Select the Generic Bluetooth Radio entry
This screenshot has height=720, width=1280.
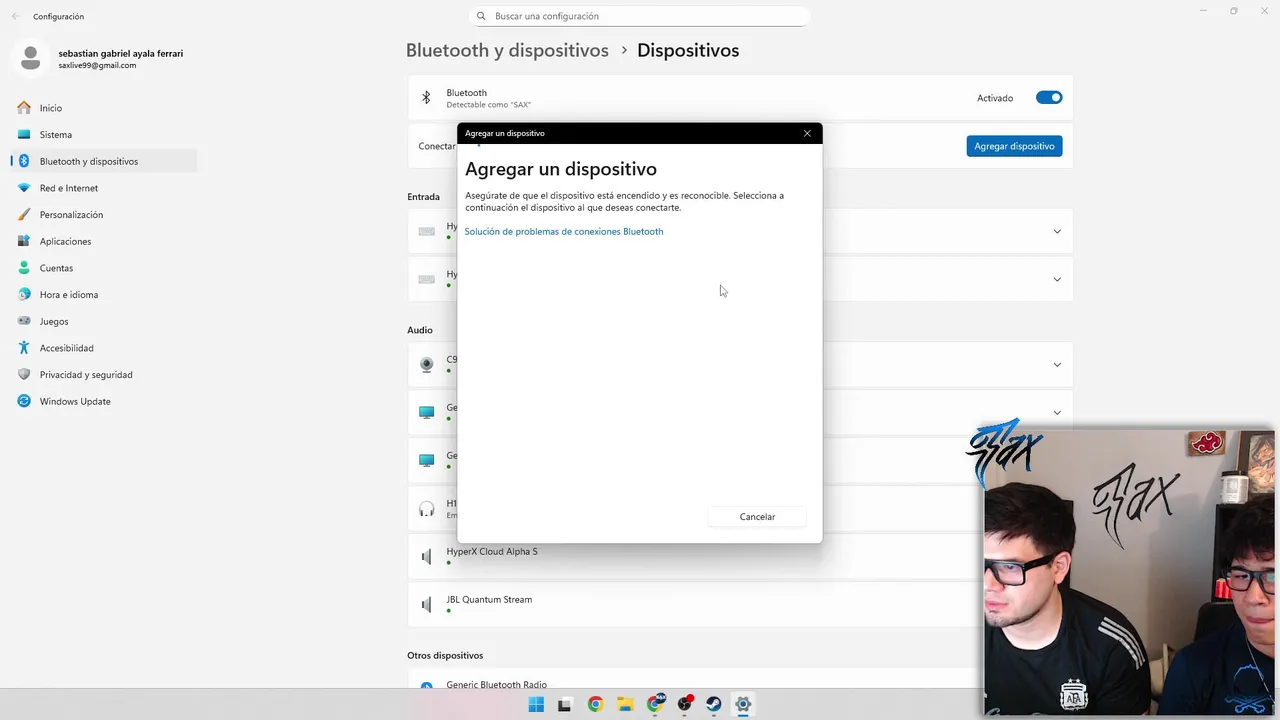(x=496, y=685)
